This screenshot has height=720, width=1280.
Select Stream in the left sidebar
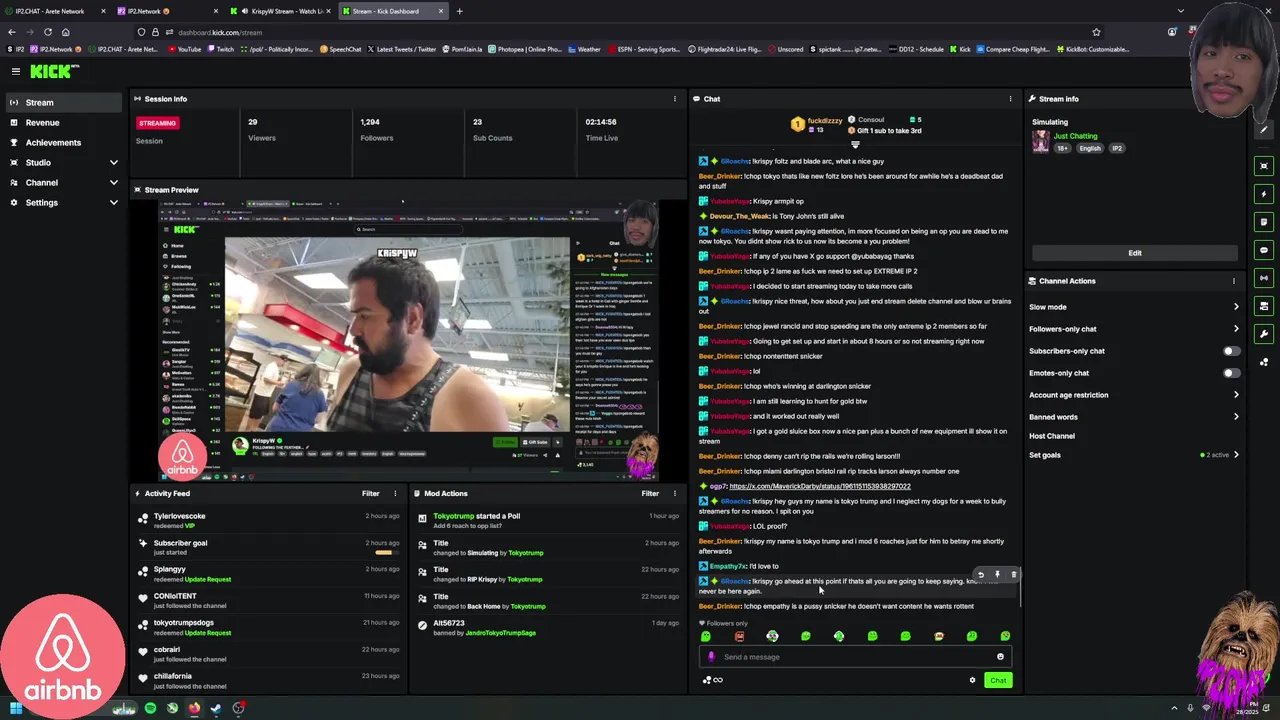pyautogui.click(x=64, y=102)
